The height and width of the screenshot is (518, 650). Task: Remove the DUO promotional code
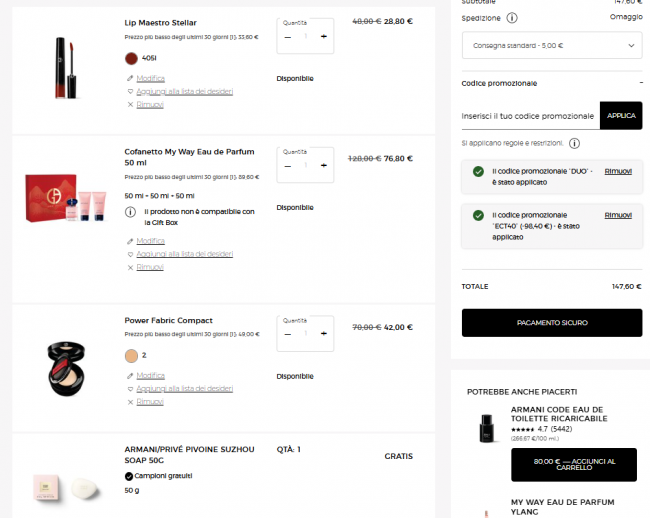pyautogui.click(x=618, y=171)
